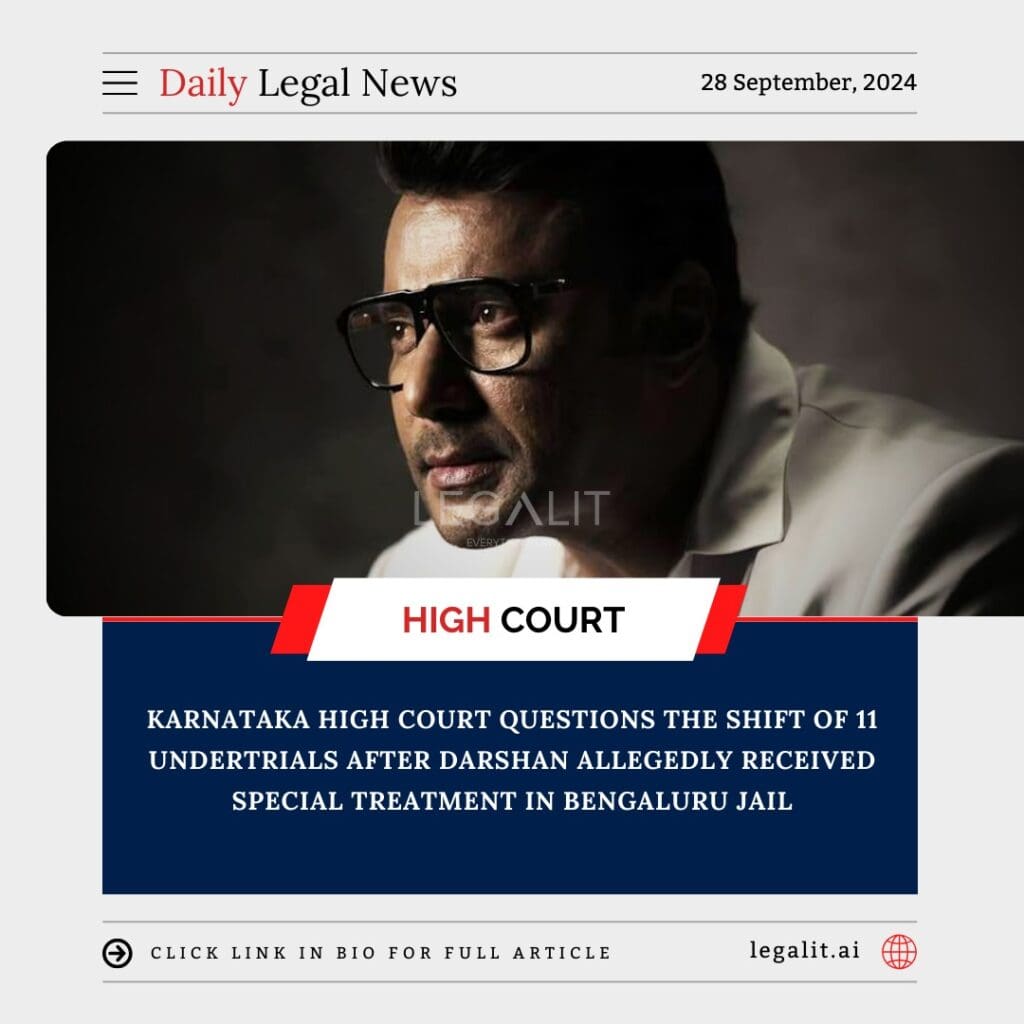Click the red word 'Daily' in title
Image resolution: width=1024 pixels, height=1024 pixels.
pyautogui.click(x=203, y=85)
